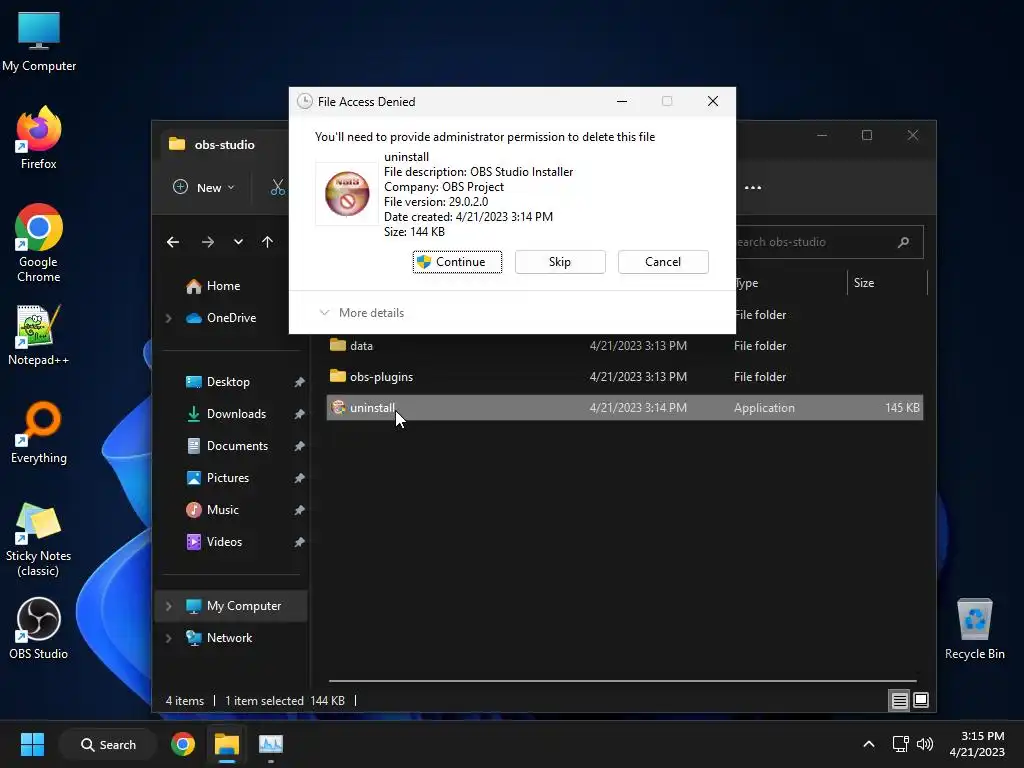Click the Windows Start button

pos(32,744)
